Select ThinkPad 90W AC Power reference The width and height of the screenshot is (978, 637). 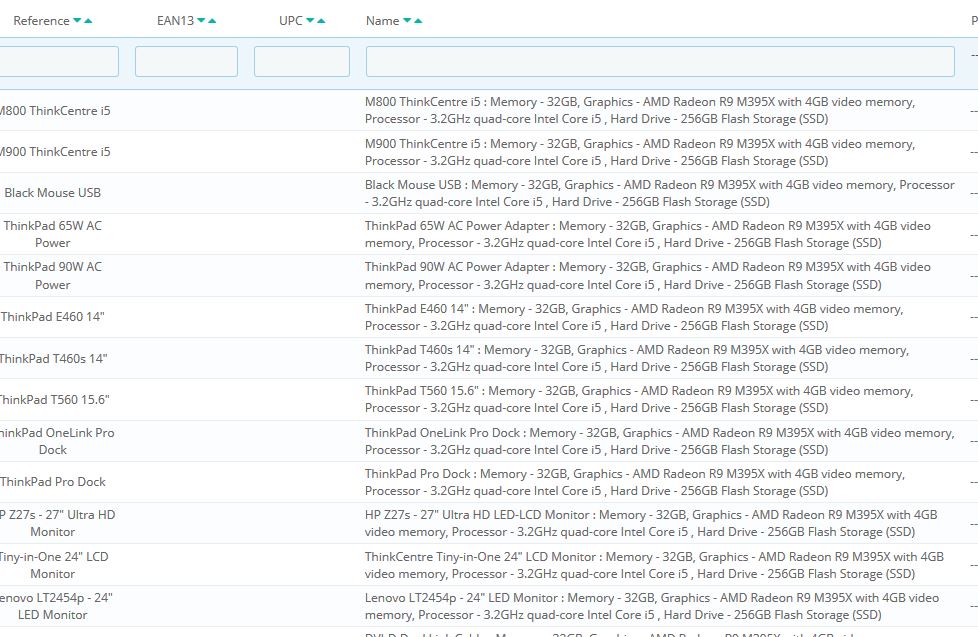[x=52, y=276]
